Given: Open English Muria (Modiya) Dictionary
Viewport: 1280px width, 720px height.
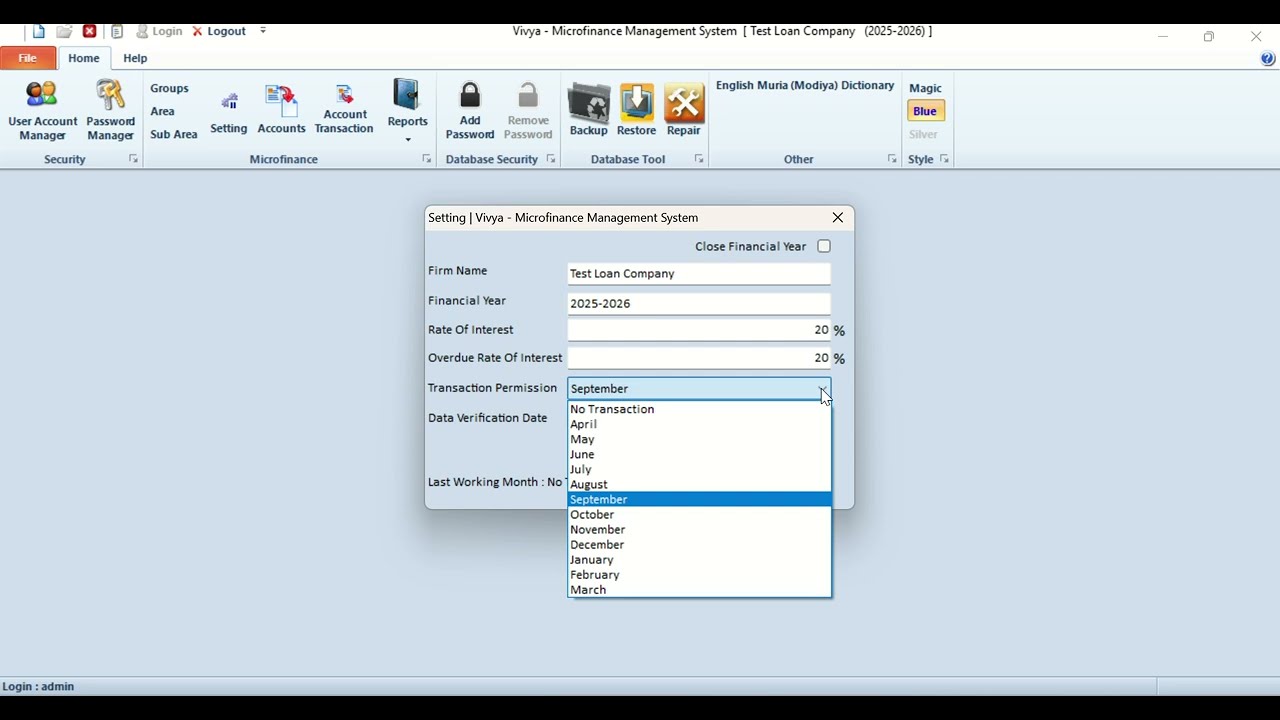Looking at the screenshot, I should point(805,85).
